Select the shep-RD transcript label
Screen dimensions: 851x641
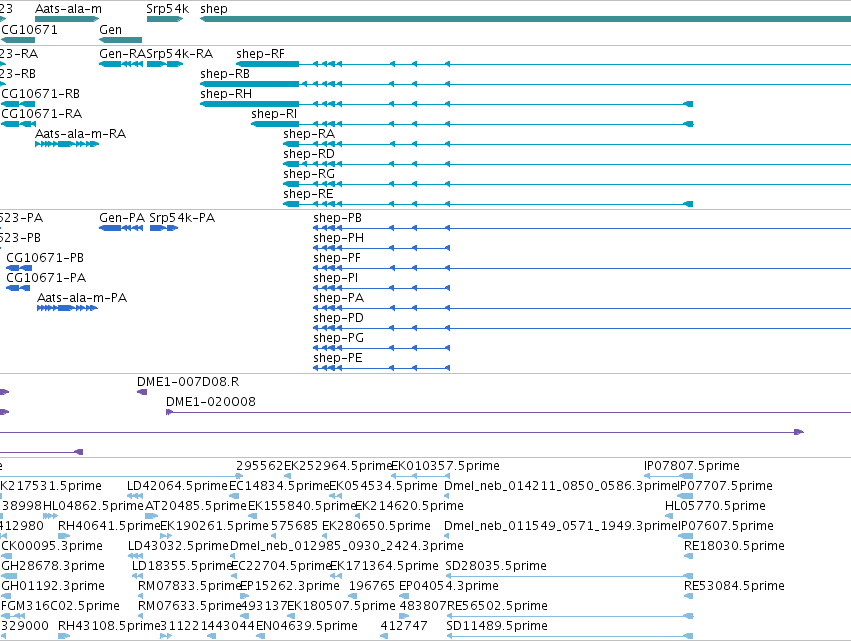point(309,154)
